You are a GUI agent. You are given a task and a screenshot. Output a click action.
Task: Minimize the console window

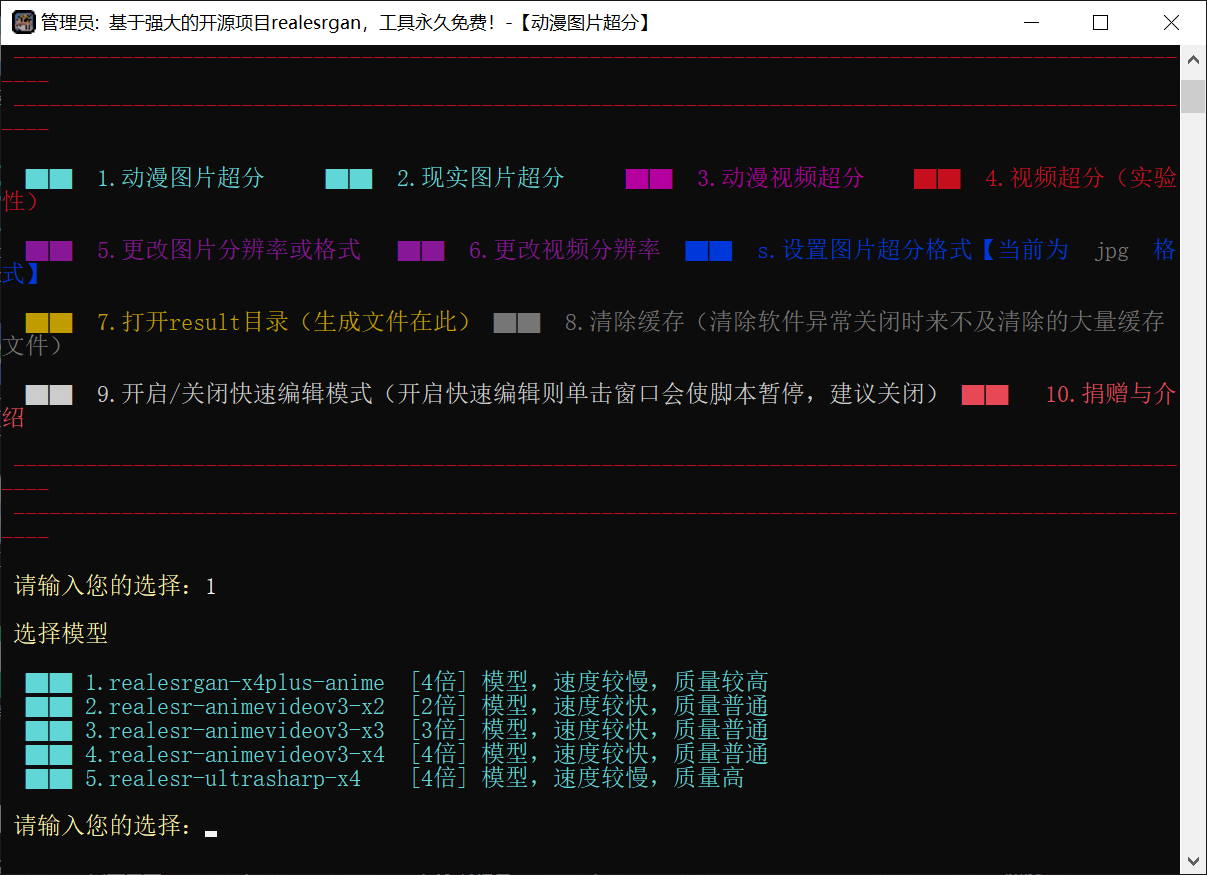tap(1031, 22)
